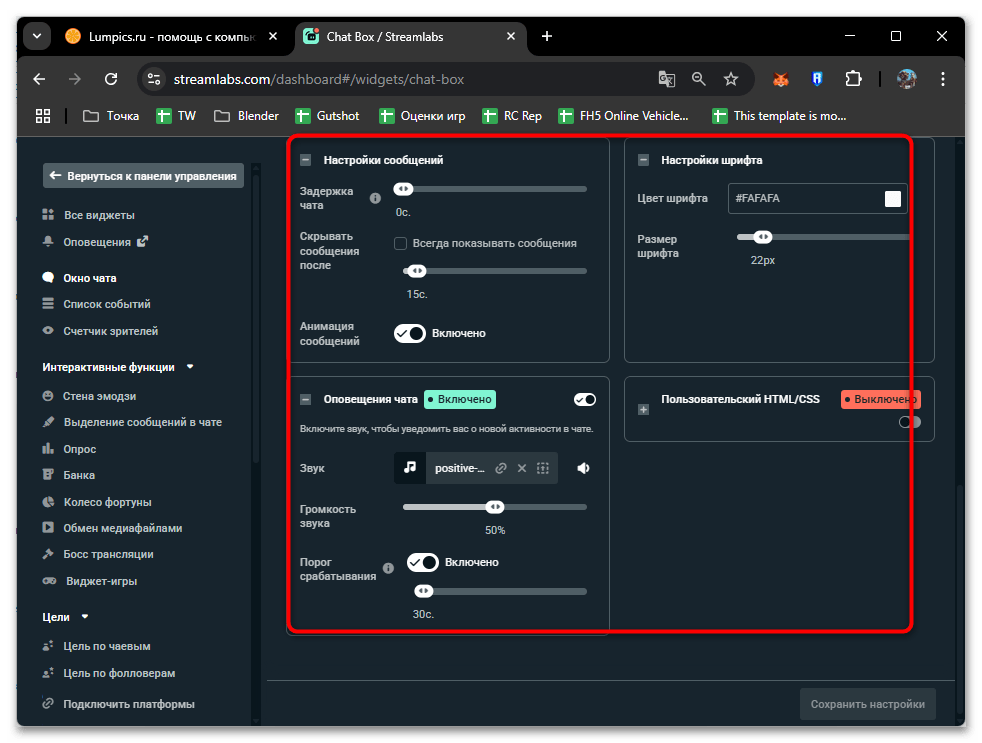Image resolution: width=982 pixels, height=743 pixels.
Task: Click the upload icon in sound field
Action: point(543,468)
